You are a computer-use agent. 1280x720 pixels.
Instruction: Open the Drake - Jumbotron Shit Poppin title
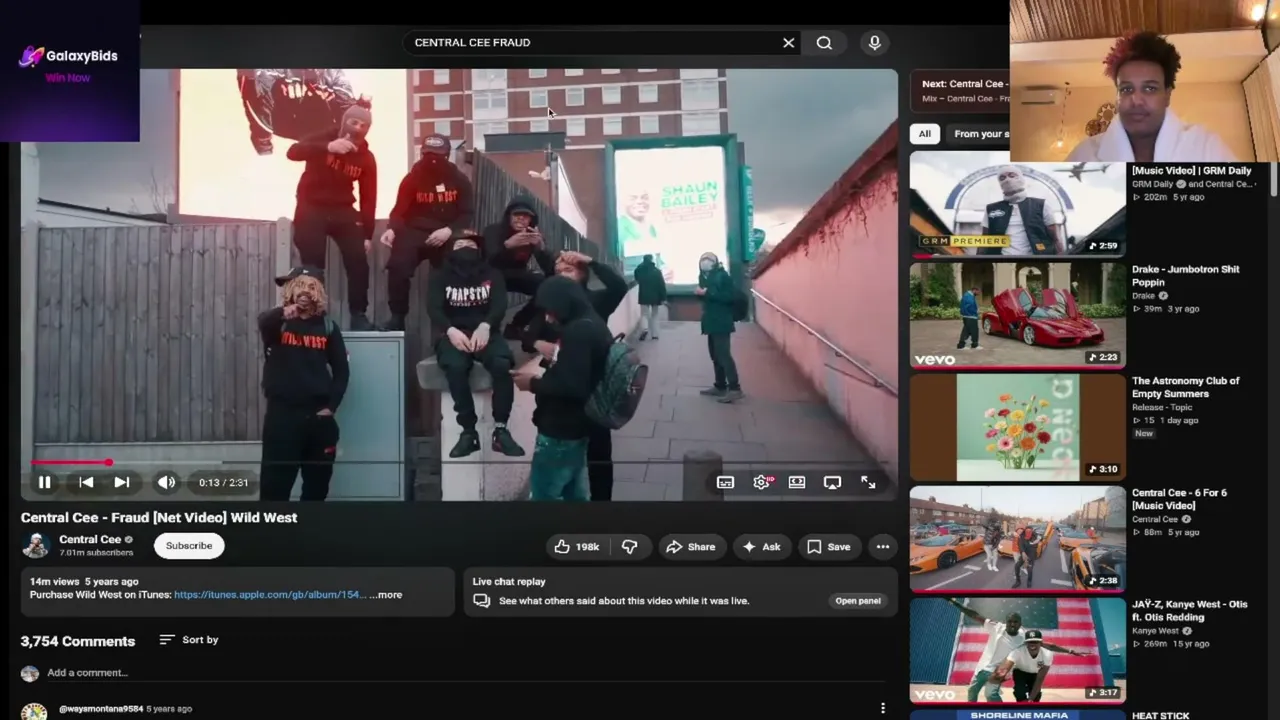click(x=1186, y=276)
